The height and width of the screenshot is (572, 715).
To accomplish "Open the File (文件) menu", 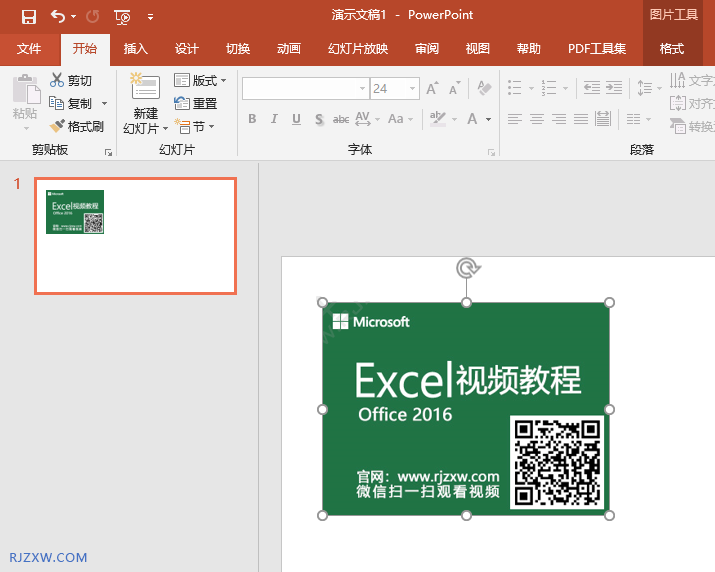I will 29,49.
